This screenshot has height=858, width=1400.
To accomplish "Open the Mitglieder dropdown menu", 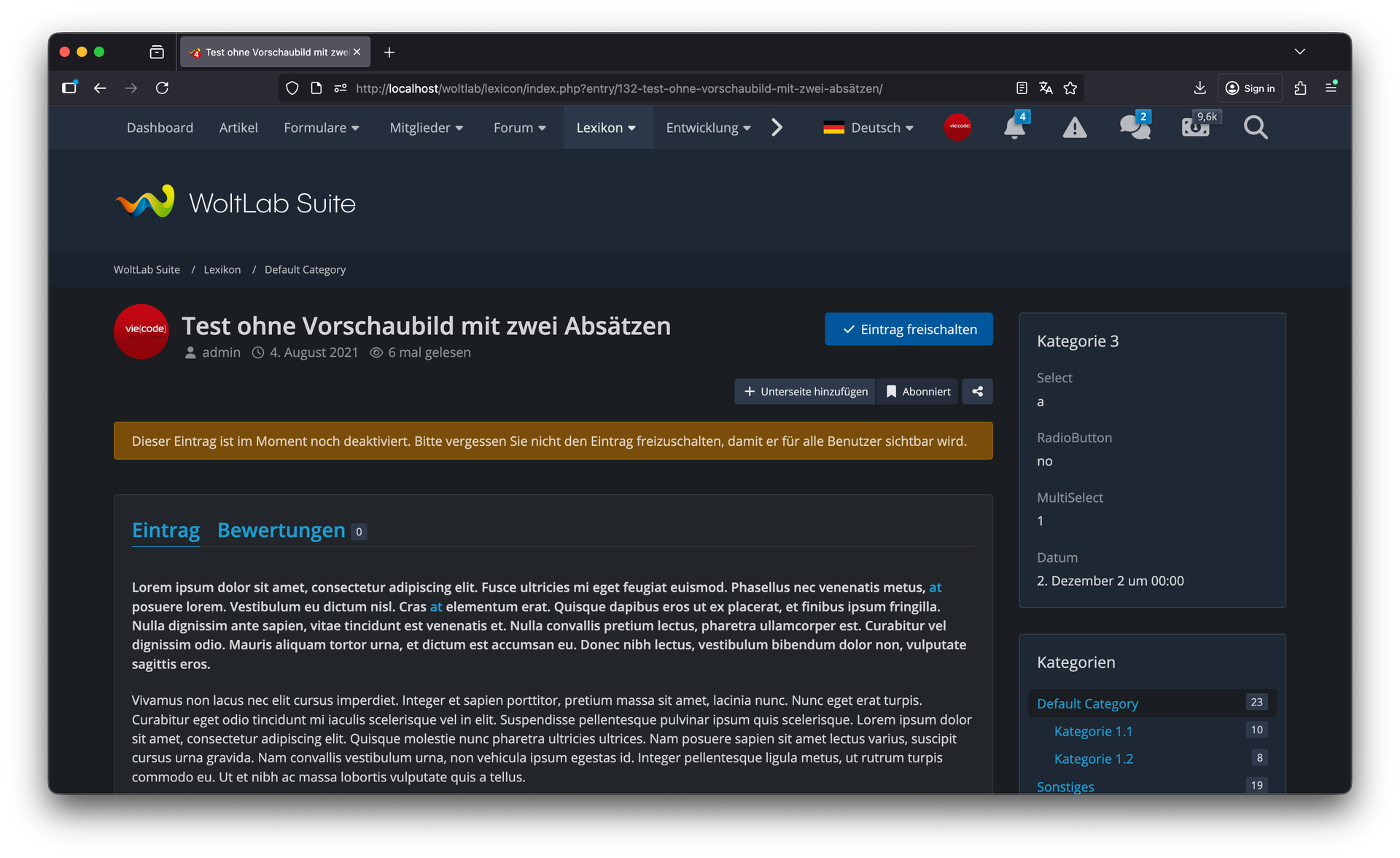I will pyautogui.click(x=426, y=128).
